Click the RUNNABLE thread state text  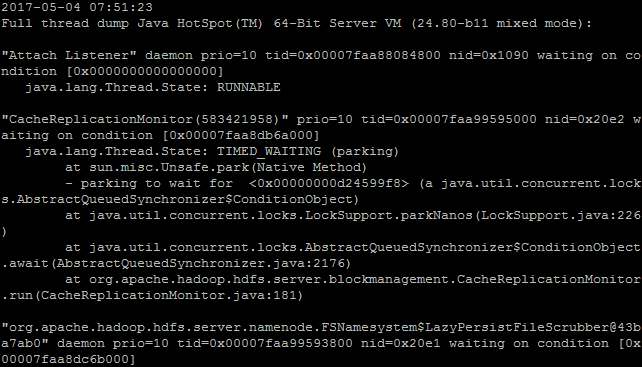tap(249, 87)
